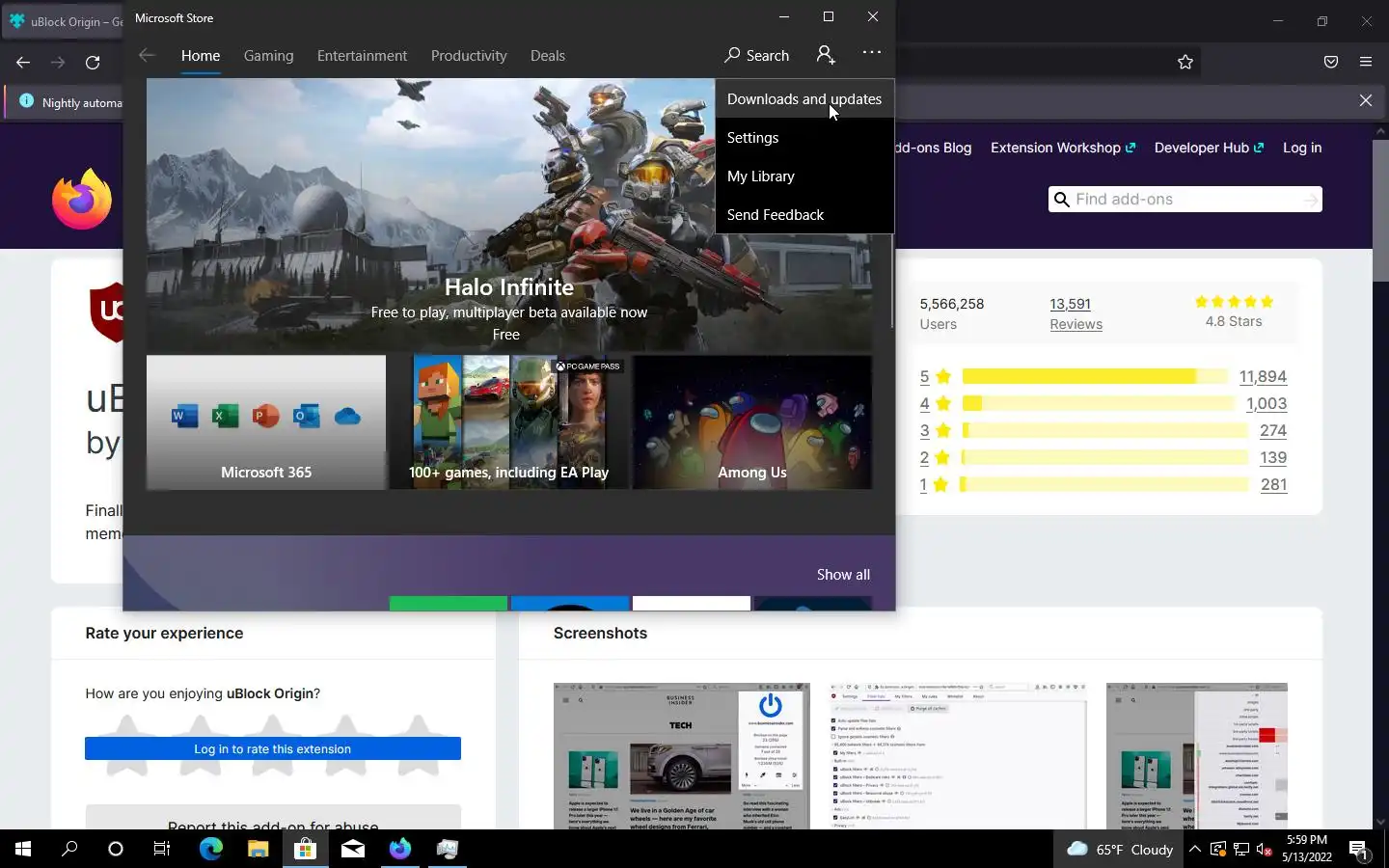Click Report this add-on for abuse
Image resolution: width=1389 pixels, height=868 pixels.
273,821
